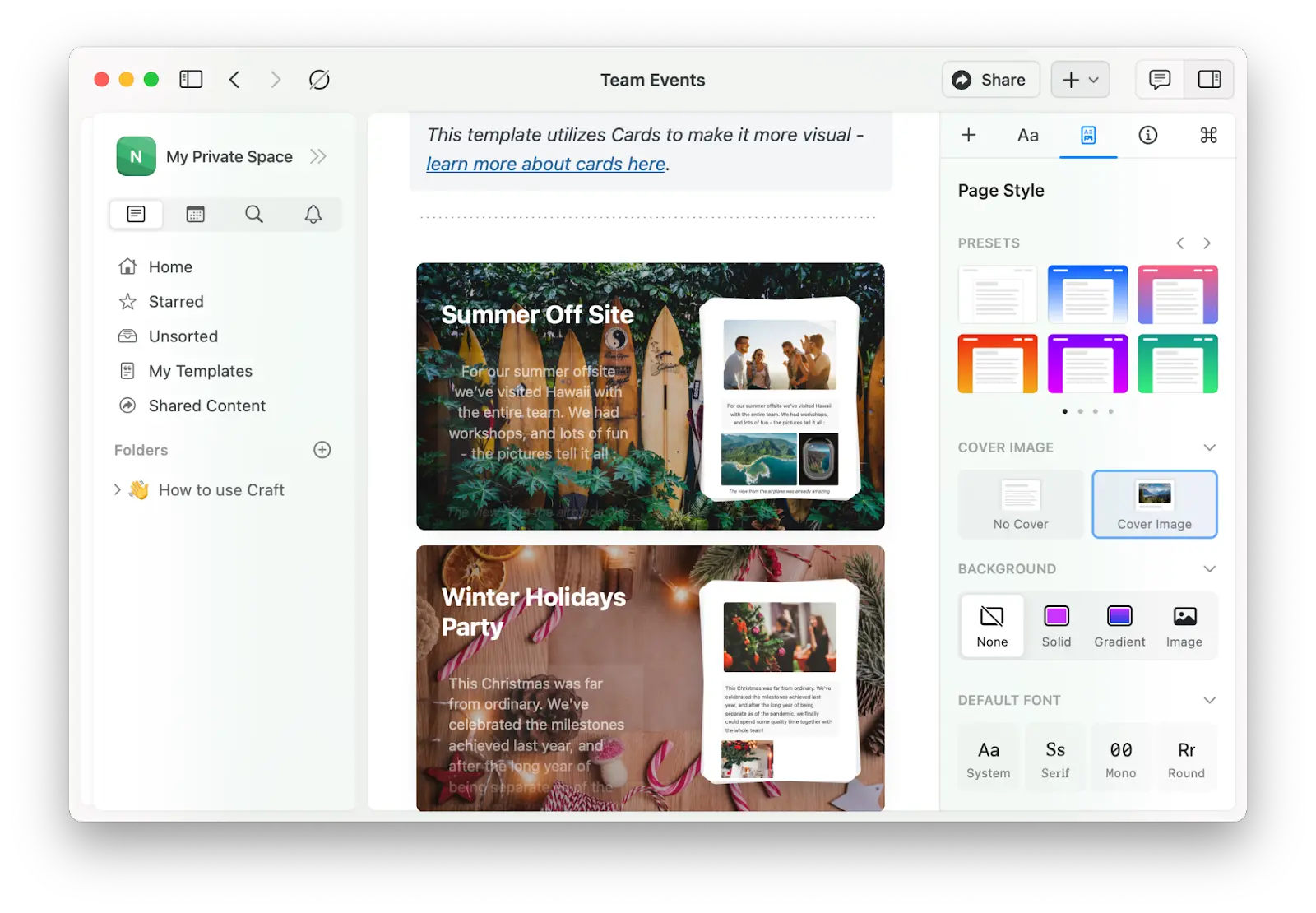Click the Team Events title
This screenshot has width=1316, height=913.
point(652,80)
